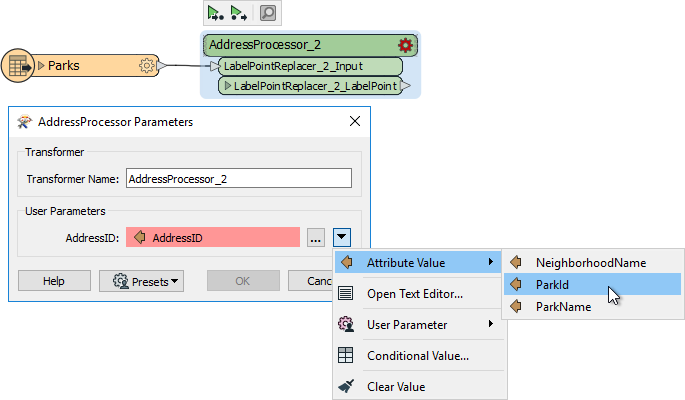Open the AddressID dropdown arrow menu

pos(342,238)
